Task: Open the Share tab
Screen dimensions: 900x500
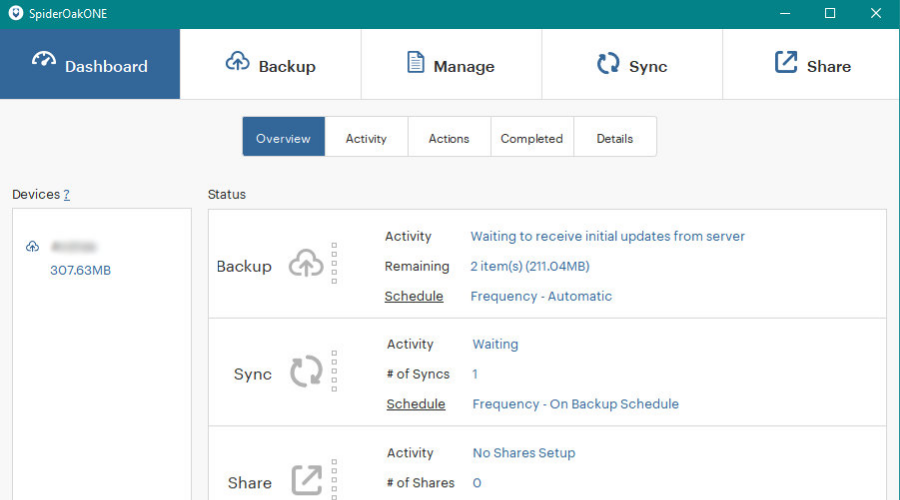Action: click(811, 64)
